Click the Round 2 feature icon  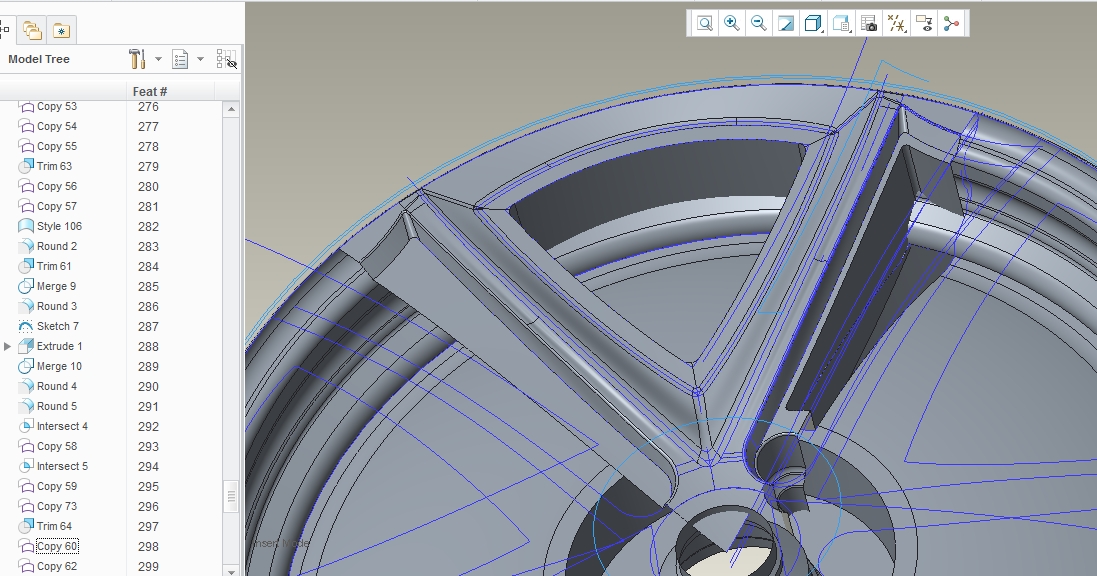[x=26, y=246]
